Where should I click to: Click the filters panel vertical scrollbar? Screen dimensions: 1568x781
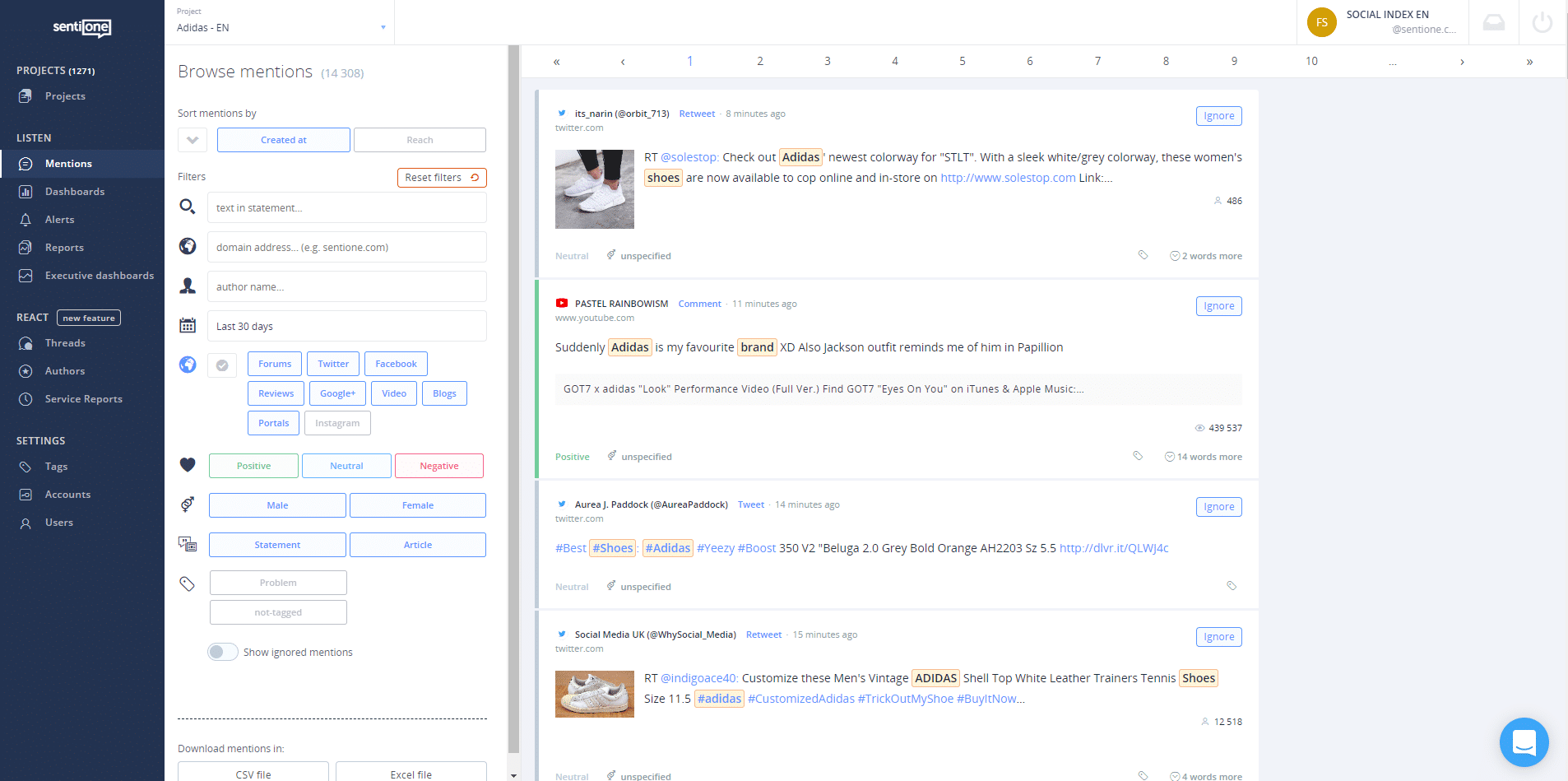pos(514,399)
